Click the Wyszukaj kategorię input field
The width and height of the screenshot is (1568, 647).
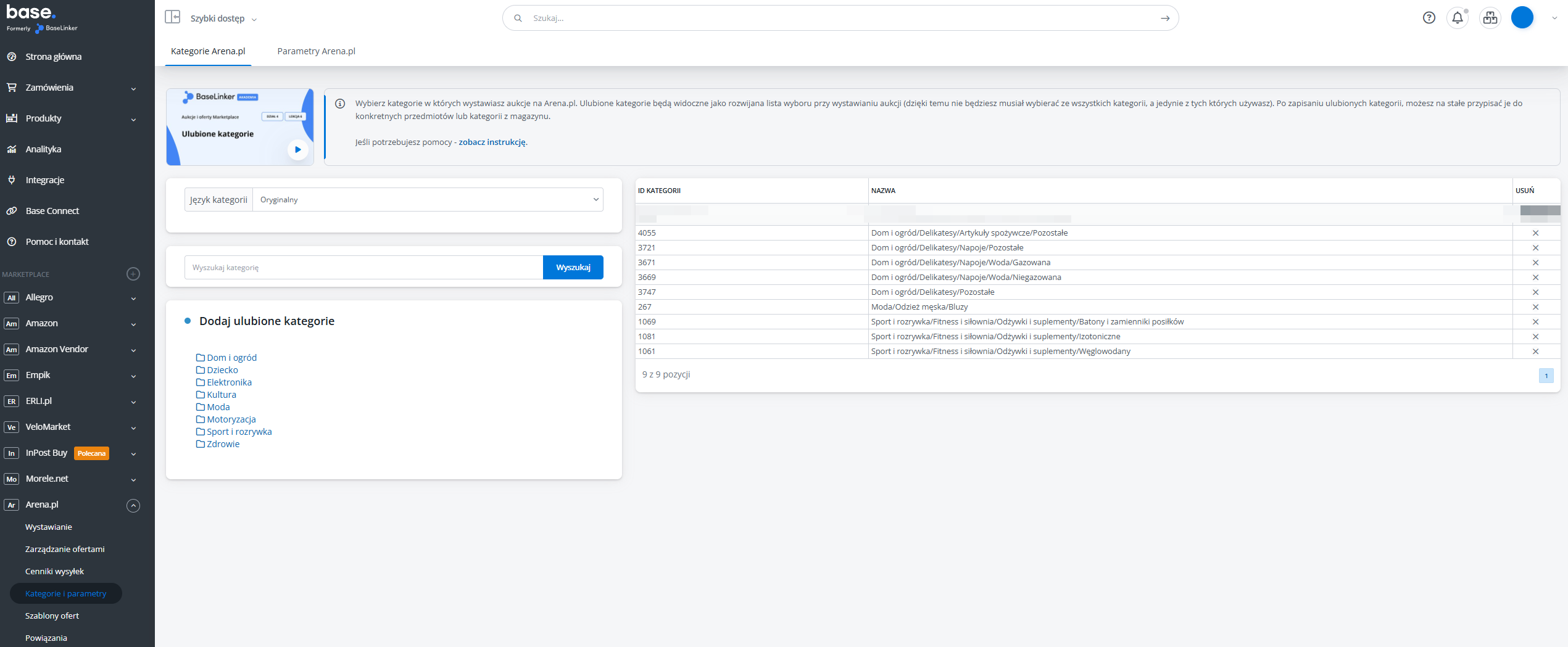click(x=363, y=268)
